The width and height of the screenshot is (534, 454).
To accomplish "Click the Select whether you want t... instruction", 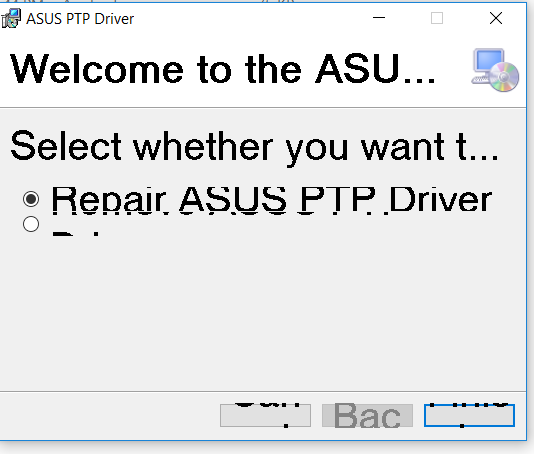I will 254,147.
